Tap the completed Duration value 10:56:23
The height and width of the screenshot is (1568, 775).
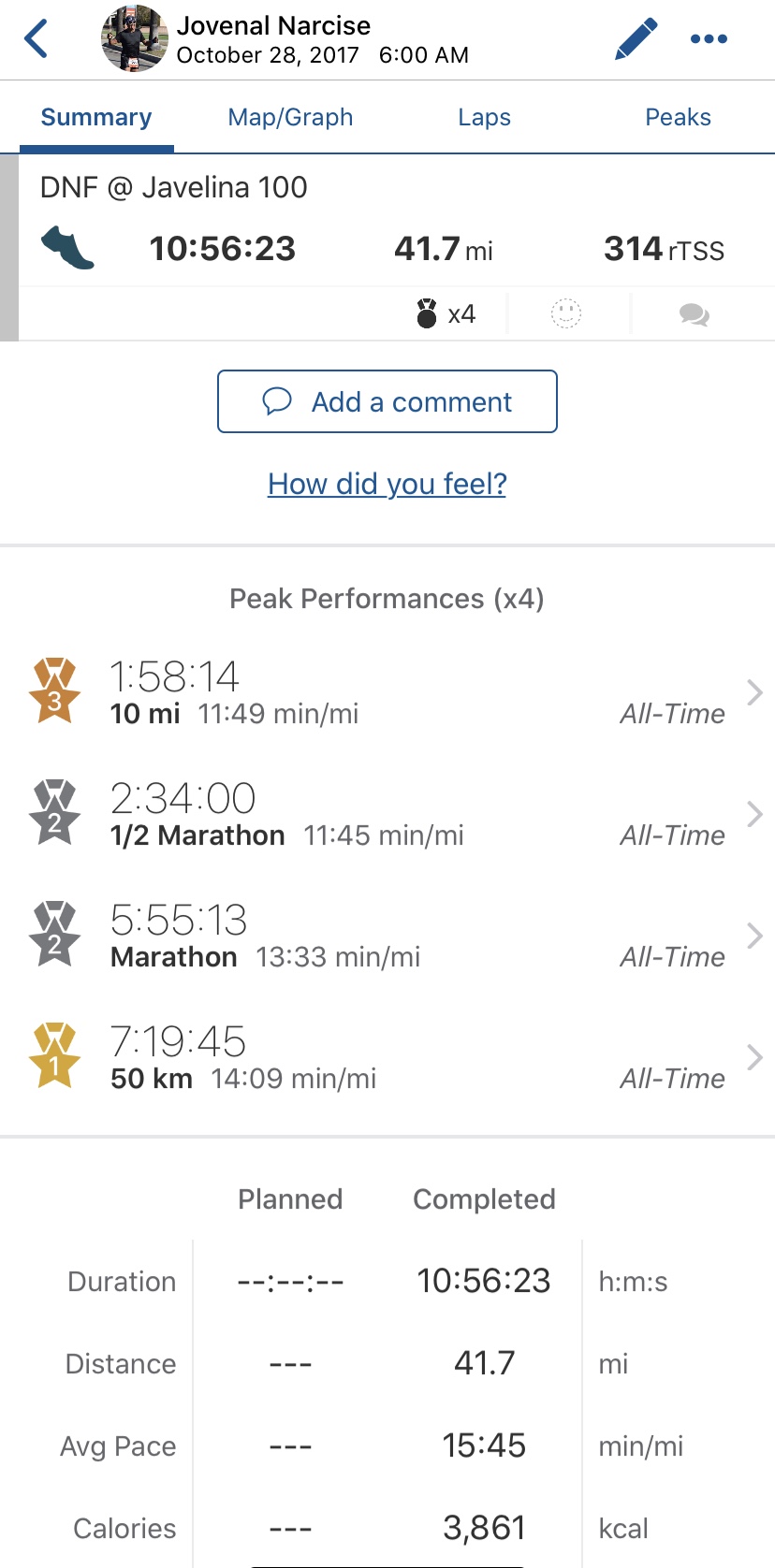point(483,1281)
